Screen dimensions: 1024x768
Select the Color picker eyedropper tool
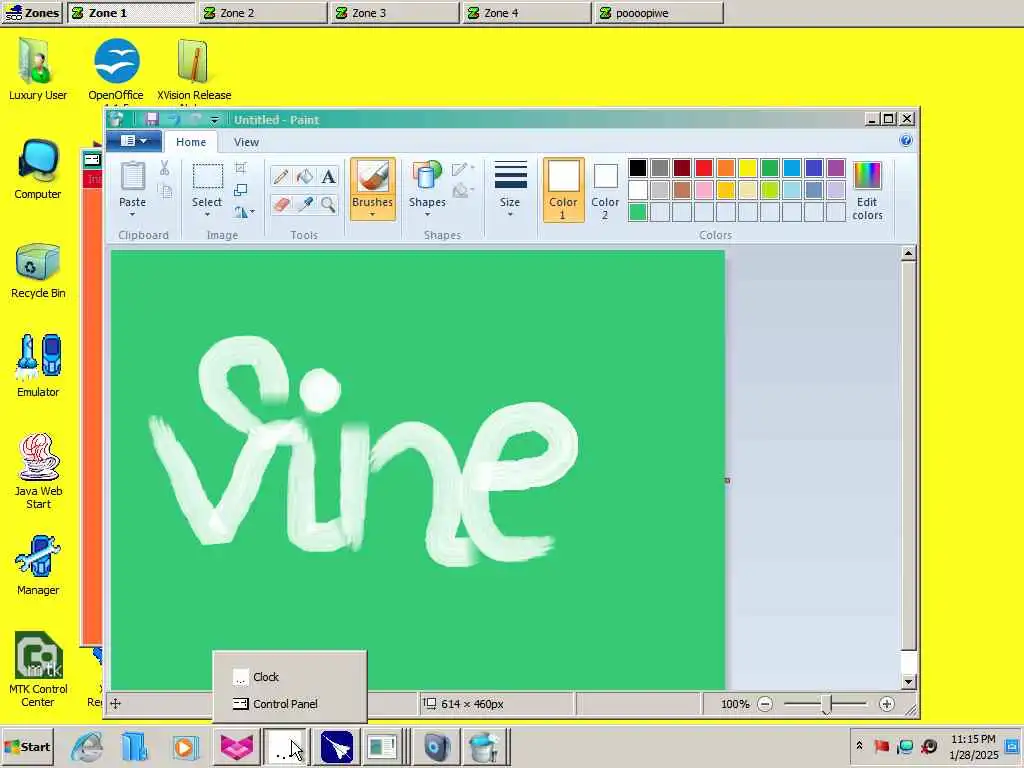304,204
